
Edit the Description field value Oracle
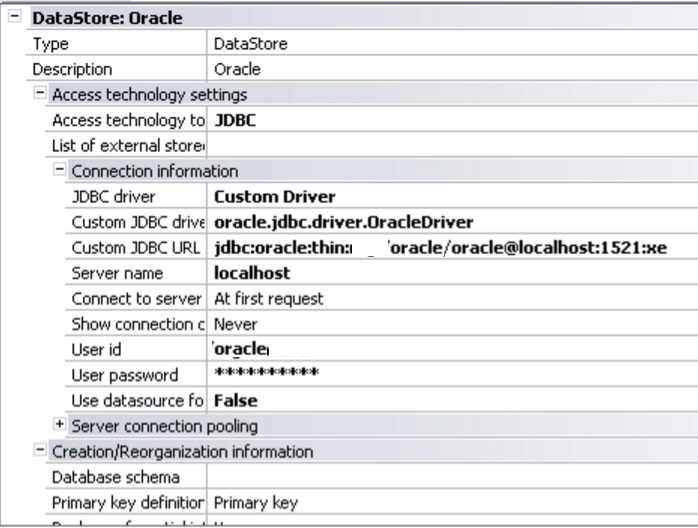coord(238,70)
